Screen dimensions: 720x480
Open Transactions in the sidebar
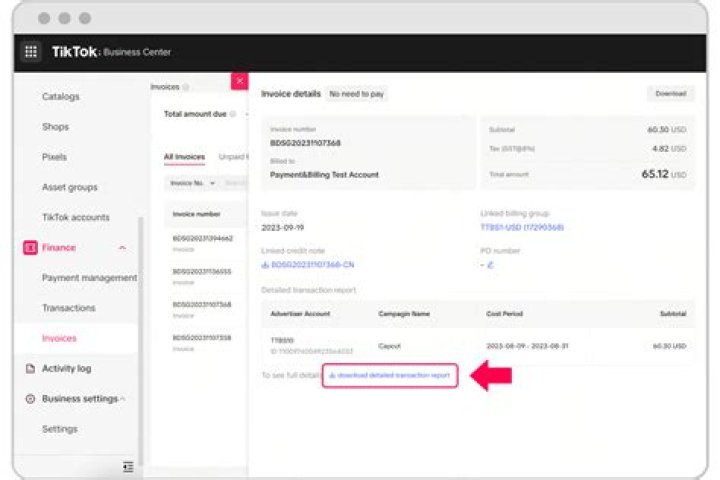click(69, 308)
